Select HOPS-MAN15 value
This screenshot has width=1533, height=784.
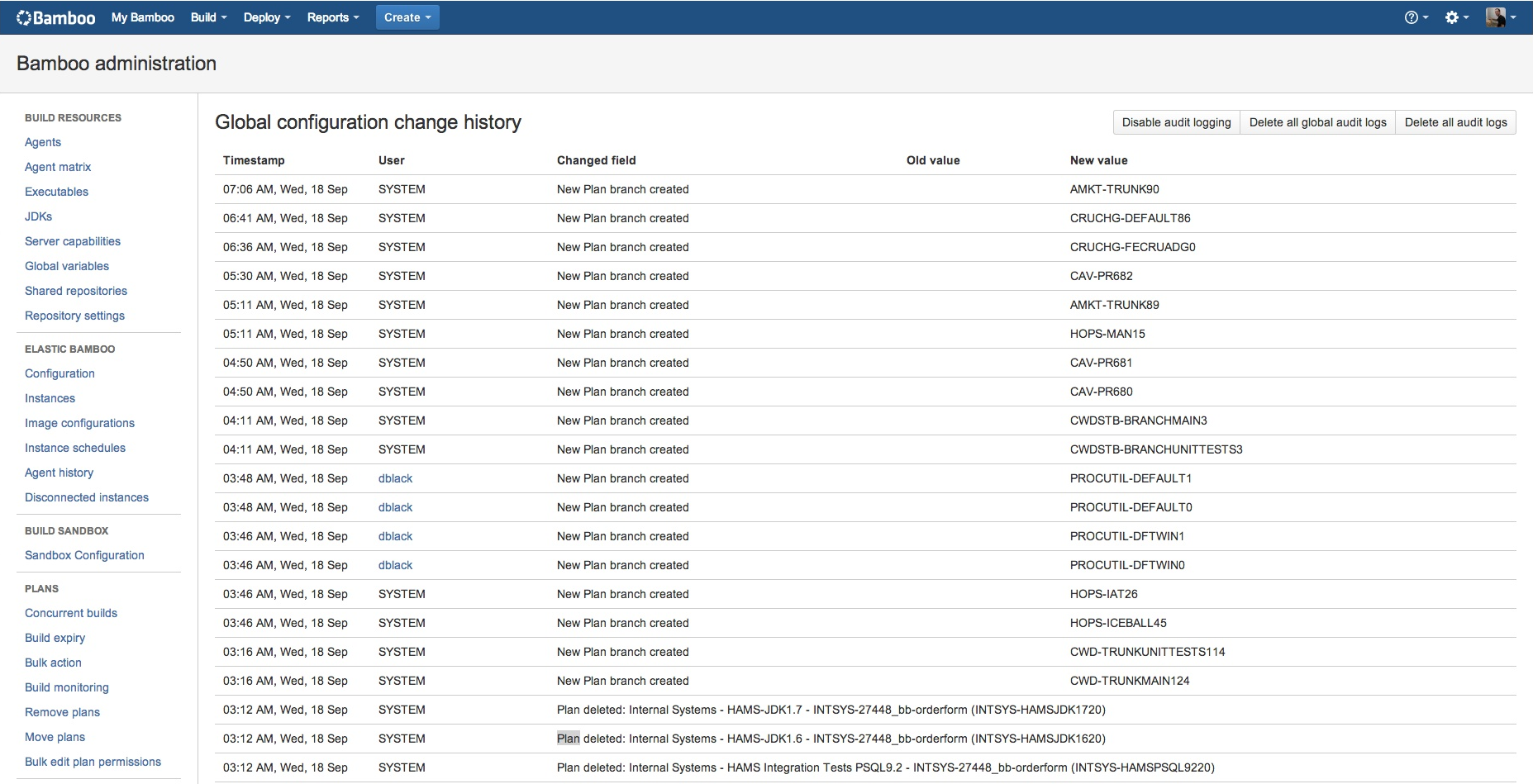pos(1107,334)
